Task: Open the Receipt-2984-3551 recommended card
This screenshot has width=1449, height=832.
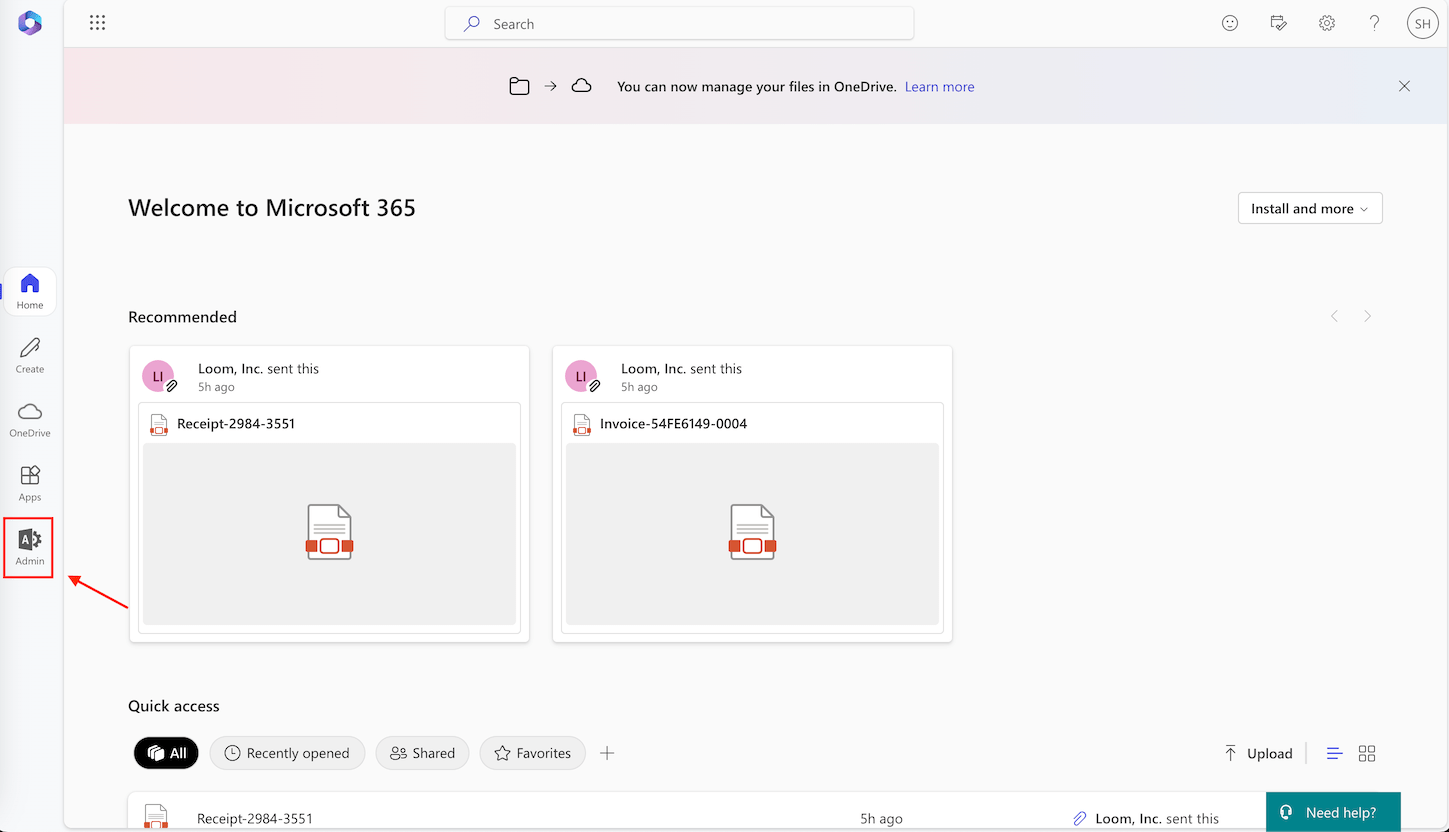Action: pos(329,494)
